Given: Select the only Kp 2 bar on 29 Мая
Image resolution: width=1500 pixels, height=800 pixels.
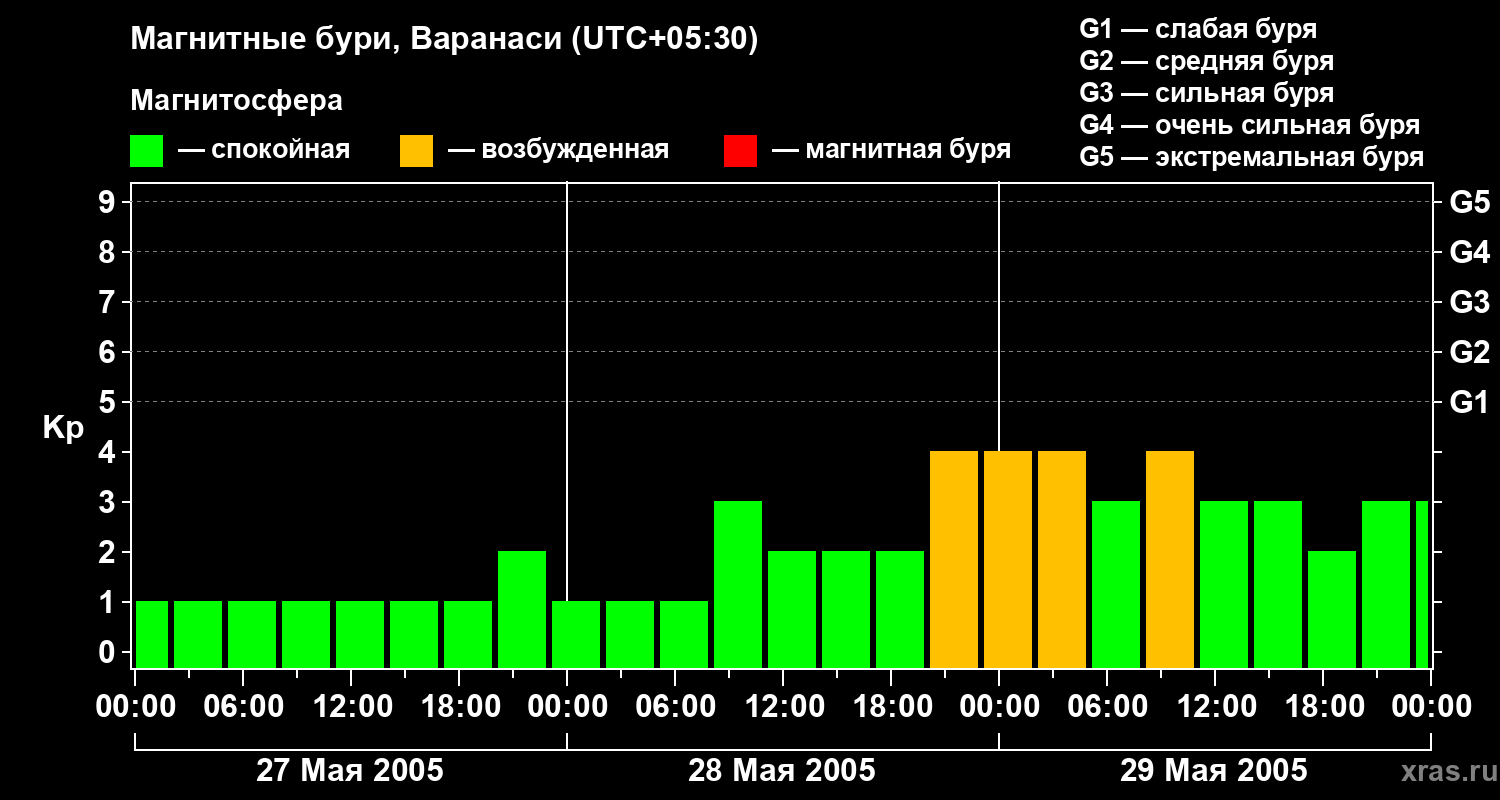Looking at the screenshot, I should click(1332, 609).
